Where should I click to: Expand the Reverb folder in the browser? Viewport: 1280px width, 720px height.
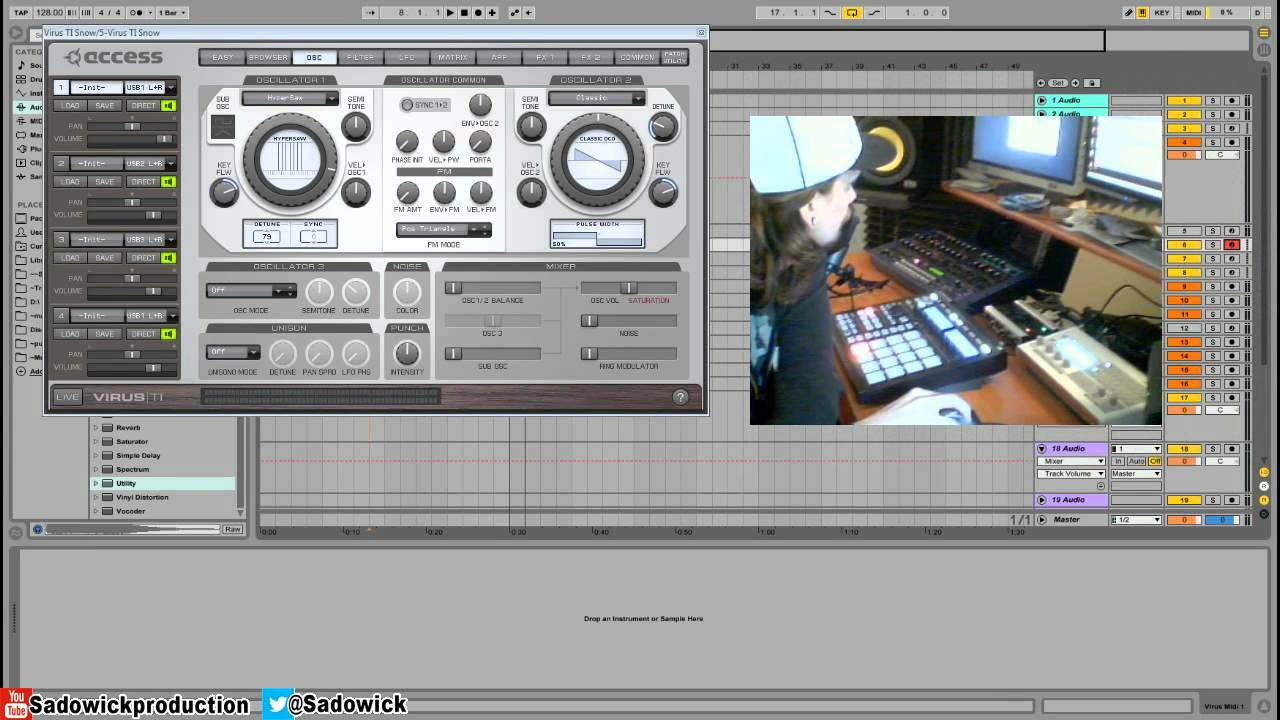pyautogui.click(x=96, y=428)
